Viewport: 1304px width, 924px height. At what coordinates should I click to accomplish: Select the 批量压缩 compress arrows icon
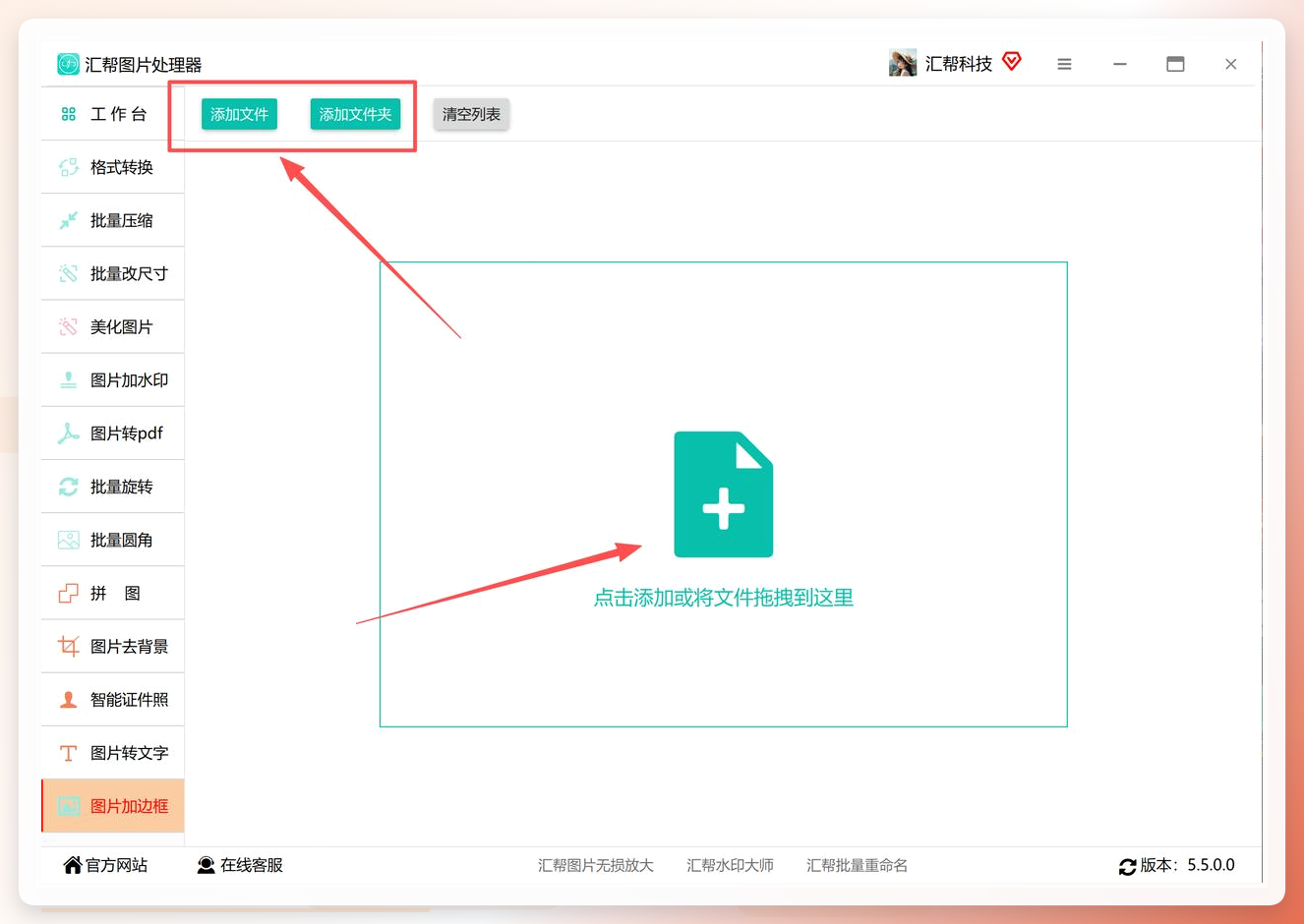click(x=68, y=220)
